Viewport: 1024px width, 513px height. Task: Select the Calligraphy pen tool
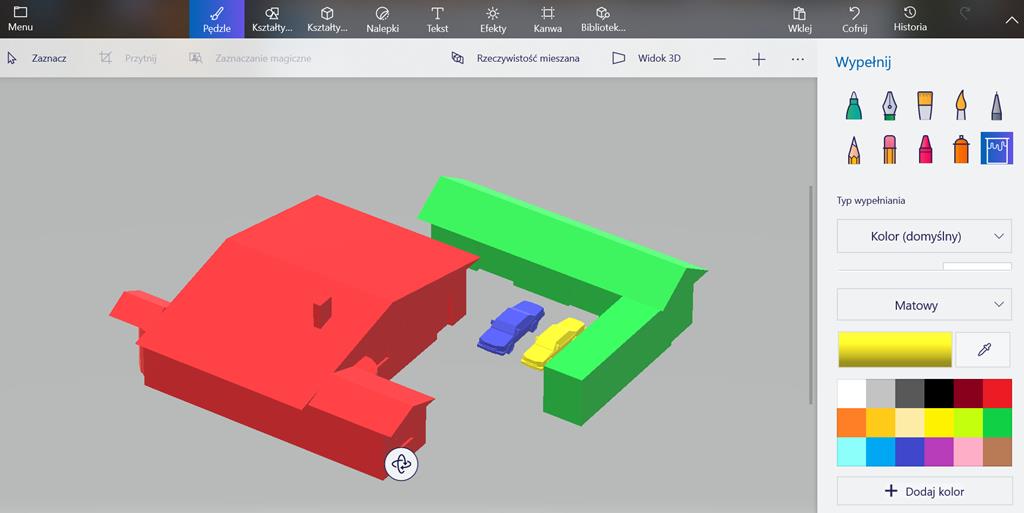(x=889, y=105)
